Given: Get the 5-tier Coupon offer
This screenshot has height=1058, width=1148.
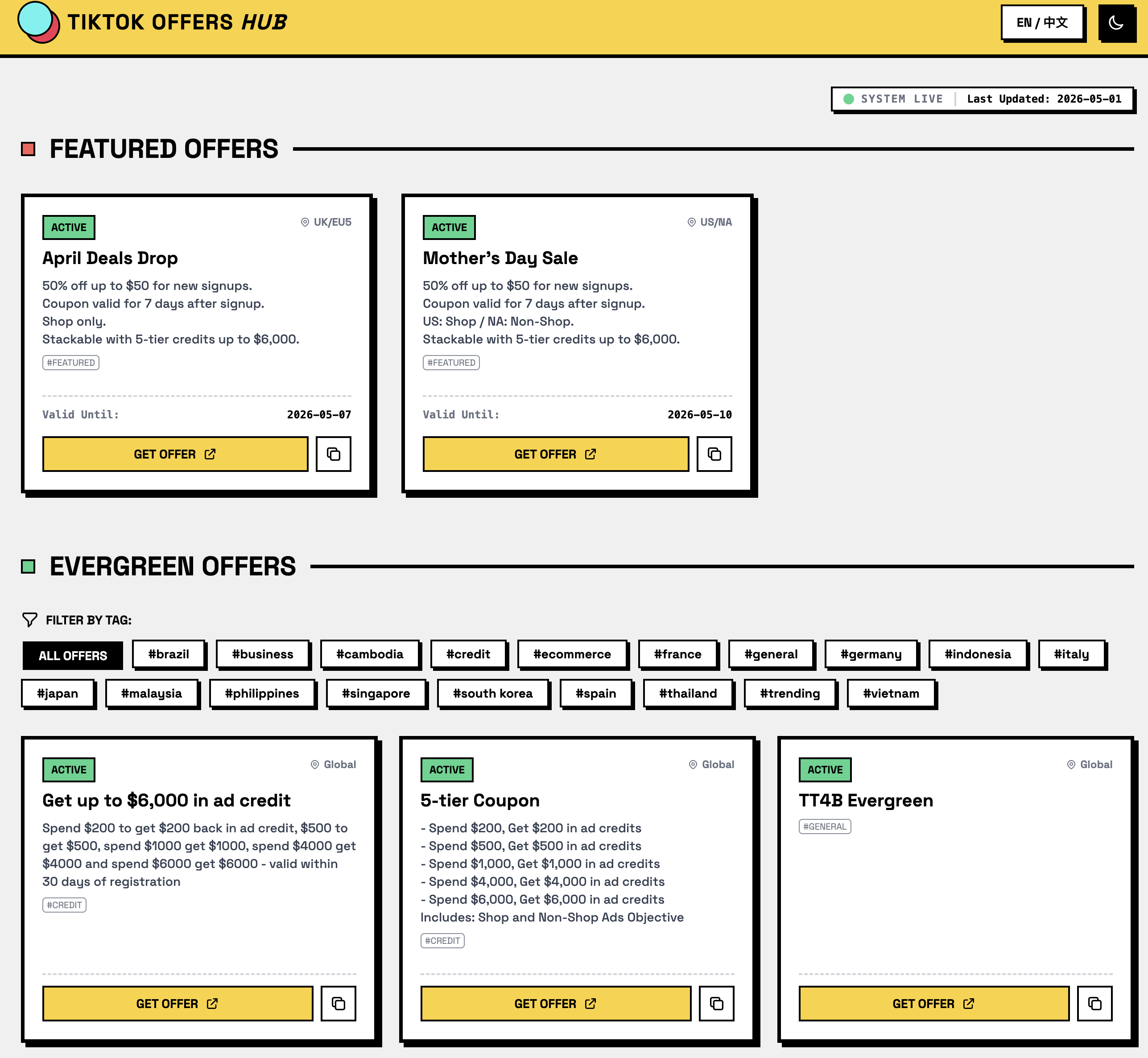Looking at the screenshot, I should (x=555, y=1003).
